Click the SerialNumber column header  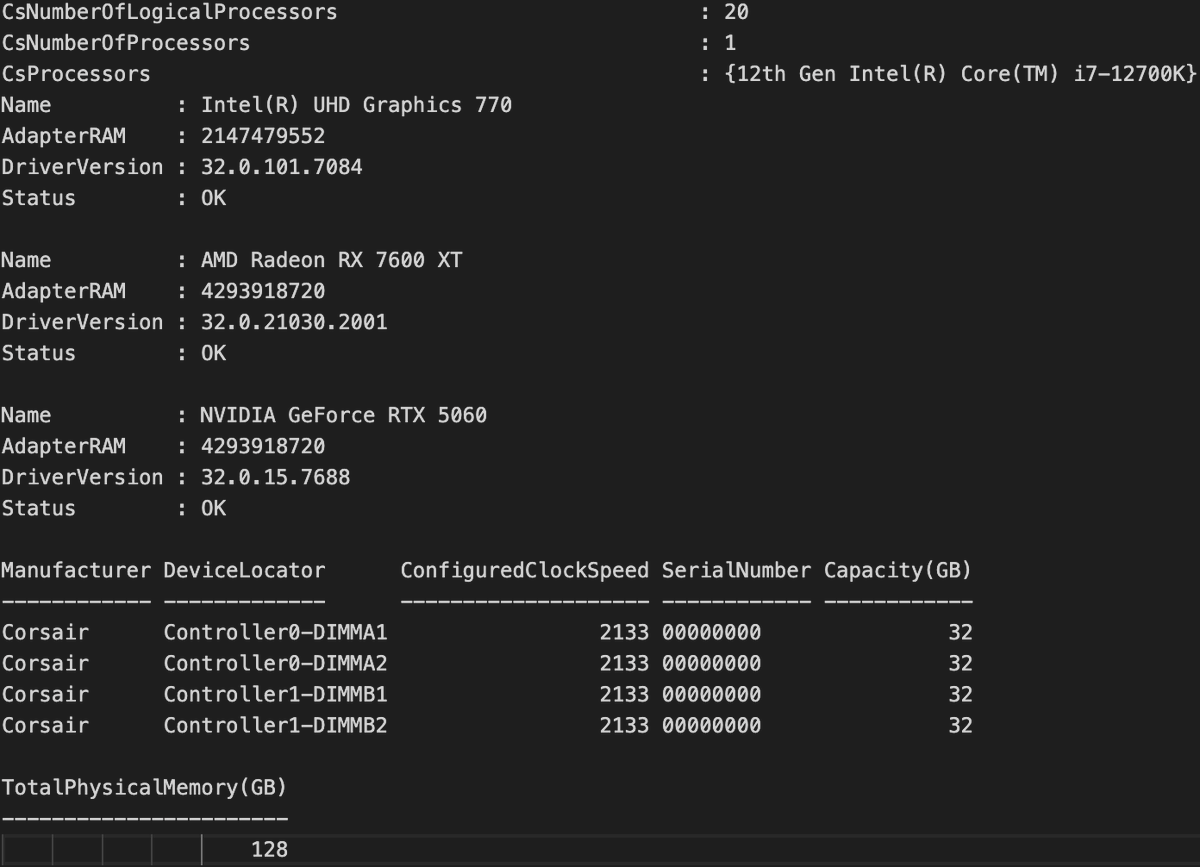pos(737,571)
